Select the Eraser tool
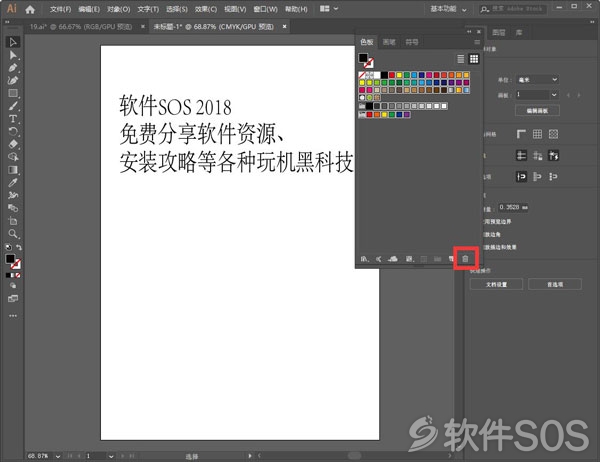Image resolution: width=600 pixels, height=462 pixels. [x=13, y=144]
